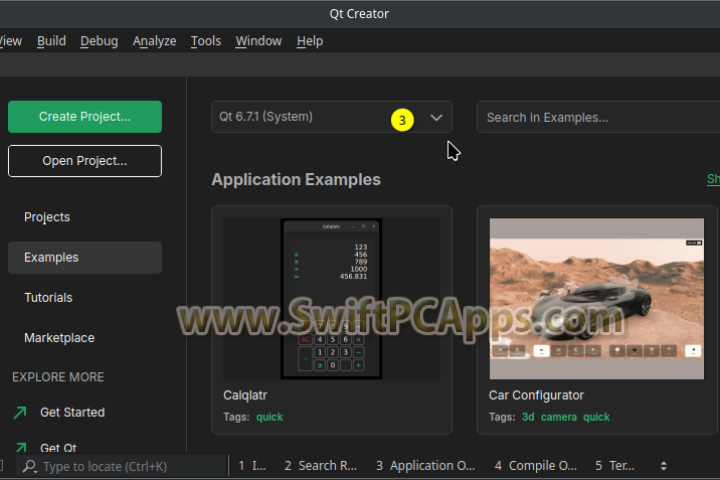Expand the Qt 6.7.1 (System) version dropdown
This screenshot has height=480, width=720.
(x=332, y=117)
